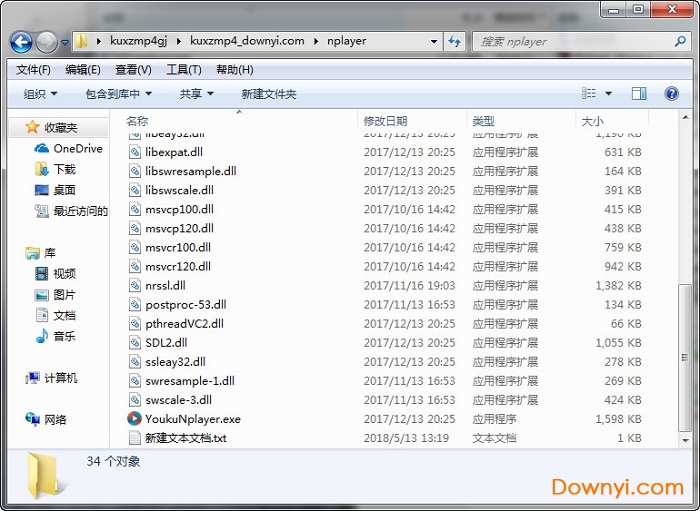Image resolution: width=700 pixels, height=511 pixels.
Task: Open 下载 folder in sidebar
Action: [x=65, y=169]
